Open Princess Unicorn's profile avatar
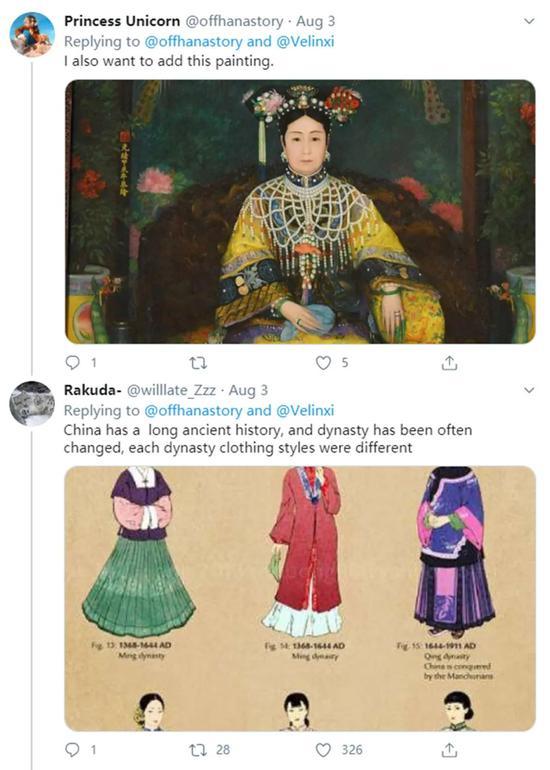The image size is (550, 770). pos(32,35)
